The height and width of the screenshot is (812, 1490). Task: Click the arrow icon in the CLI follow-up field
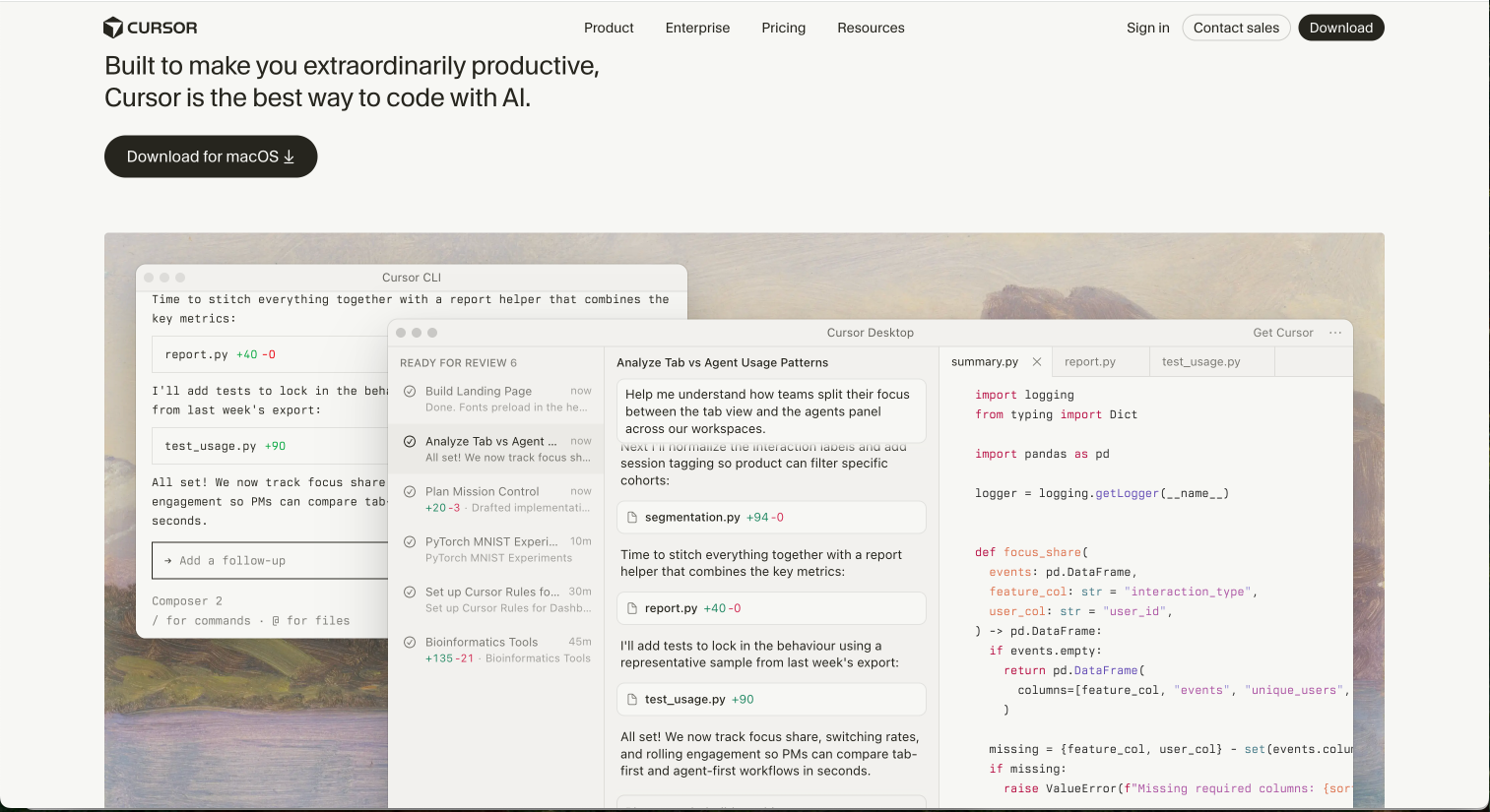click(x=168, y=560)
